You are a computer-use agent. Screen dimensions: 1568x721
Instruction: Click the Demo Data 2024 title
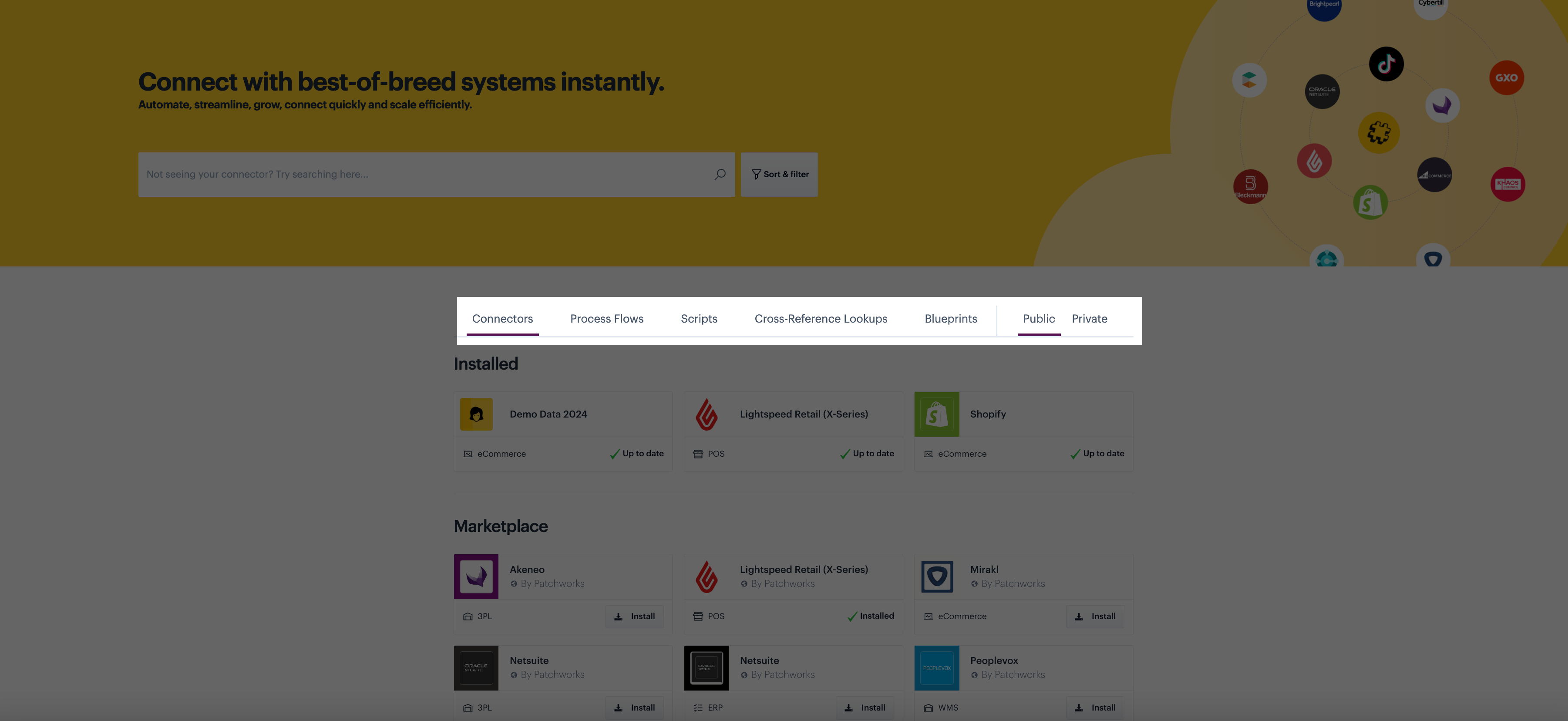tap(548, 414)
